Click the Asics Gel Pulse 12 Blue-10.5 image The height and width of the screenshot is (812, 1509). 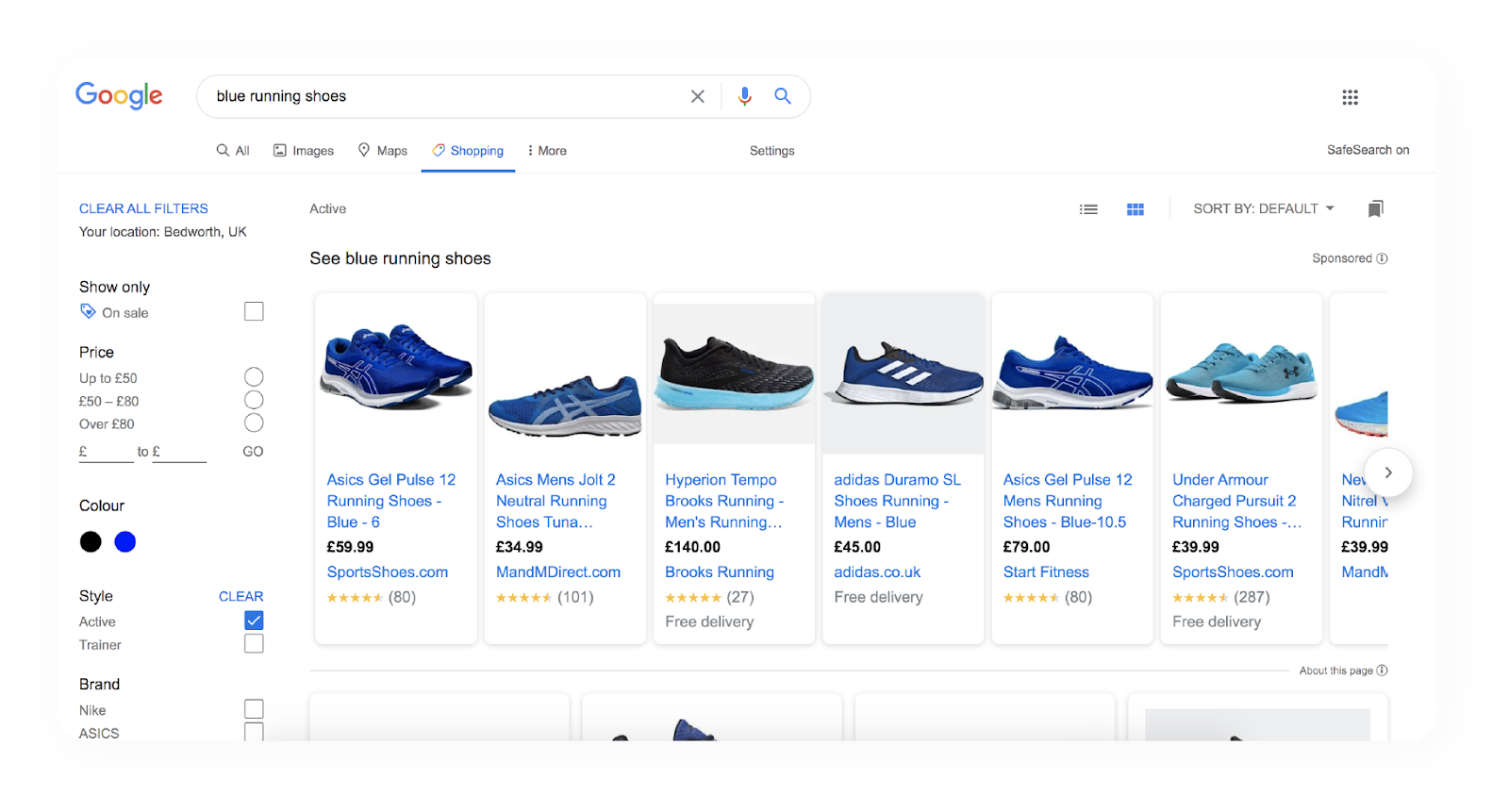tap(1072, 373)
